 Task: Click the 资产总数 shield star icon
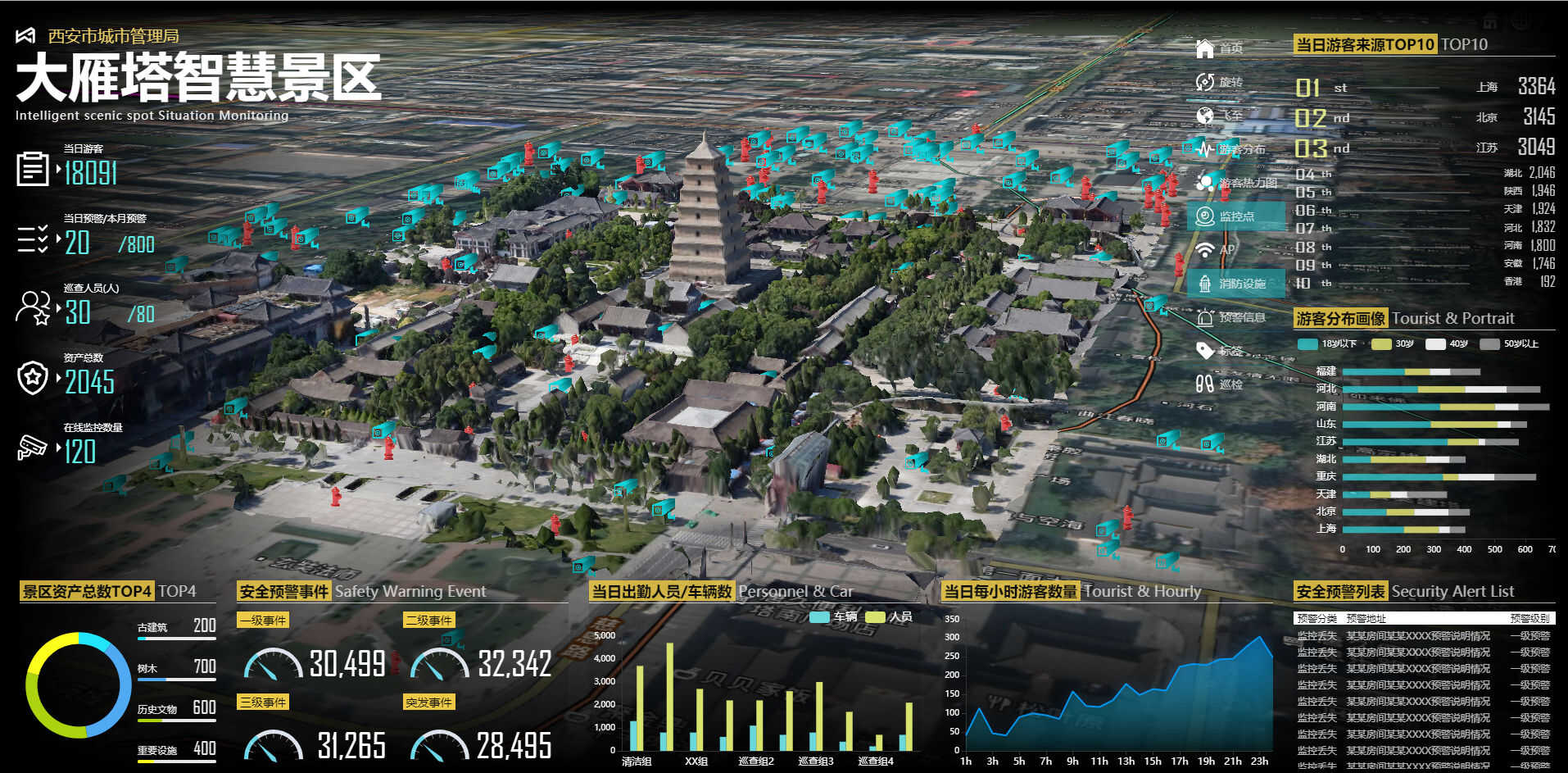(32, 378)
